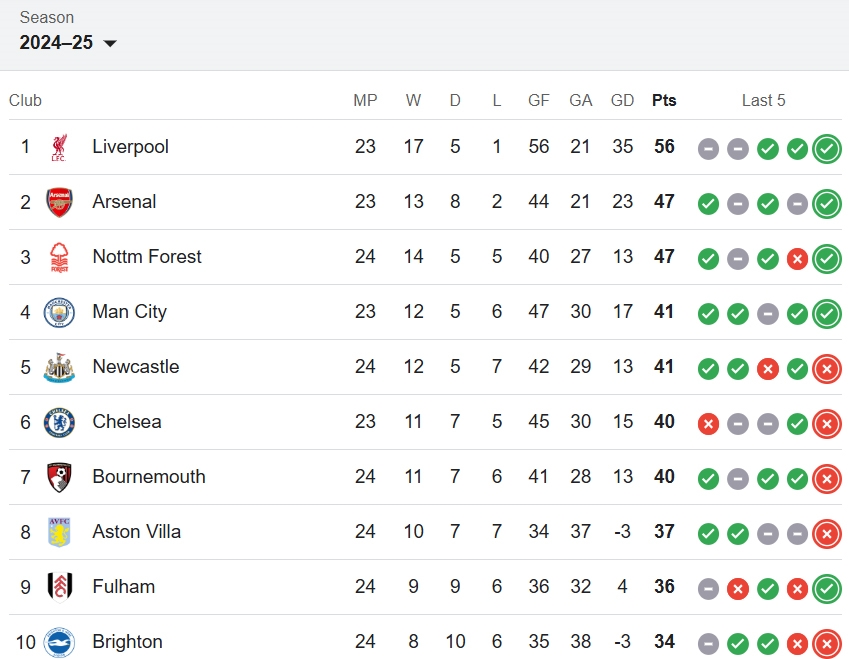The image size is (849, 659).
Task: Click the Nottm Forest club crest
Action: 59,257
